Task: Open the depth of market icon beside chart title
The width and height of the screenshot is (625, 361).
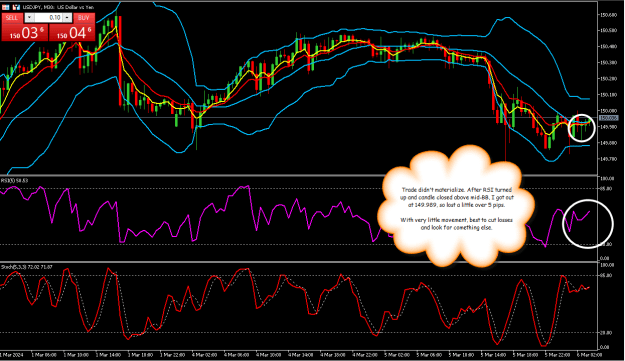Action: pos(17,7)
